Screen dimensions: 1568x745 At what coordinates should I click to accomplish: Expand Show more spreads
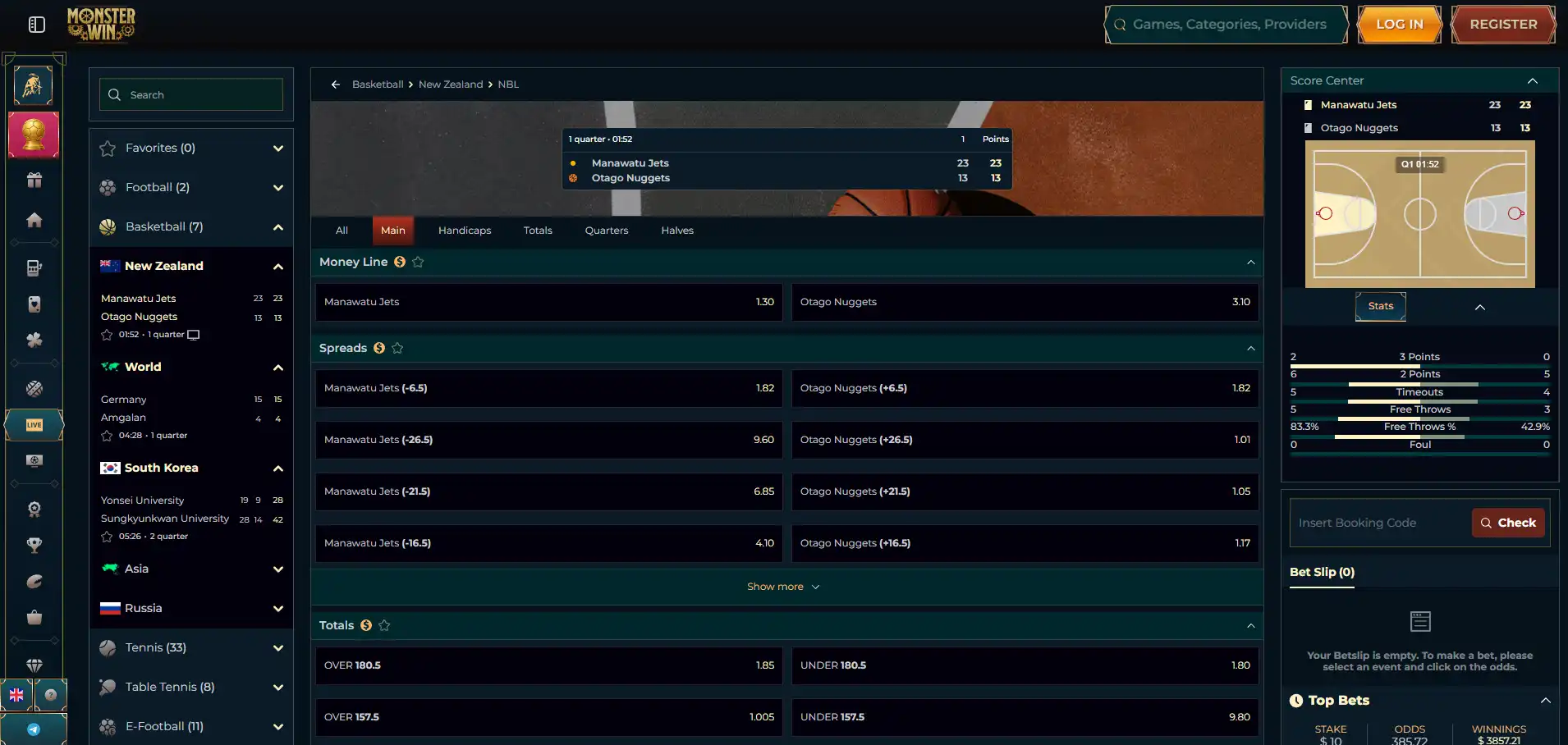pos(783,587)
